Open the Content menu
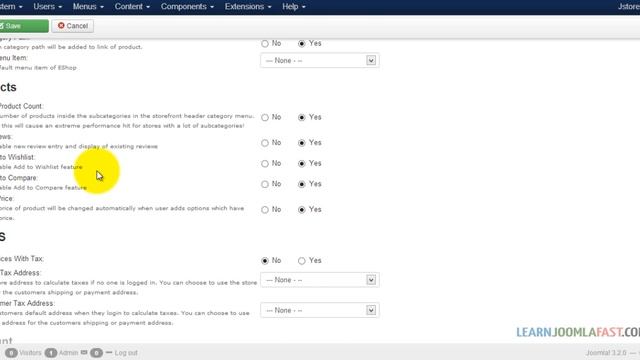This screenshot has height=360, width=640. [x=132, y=7]
